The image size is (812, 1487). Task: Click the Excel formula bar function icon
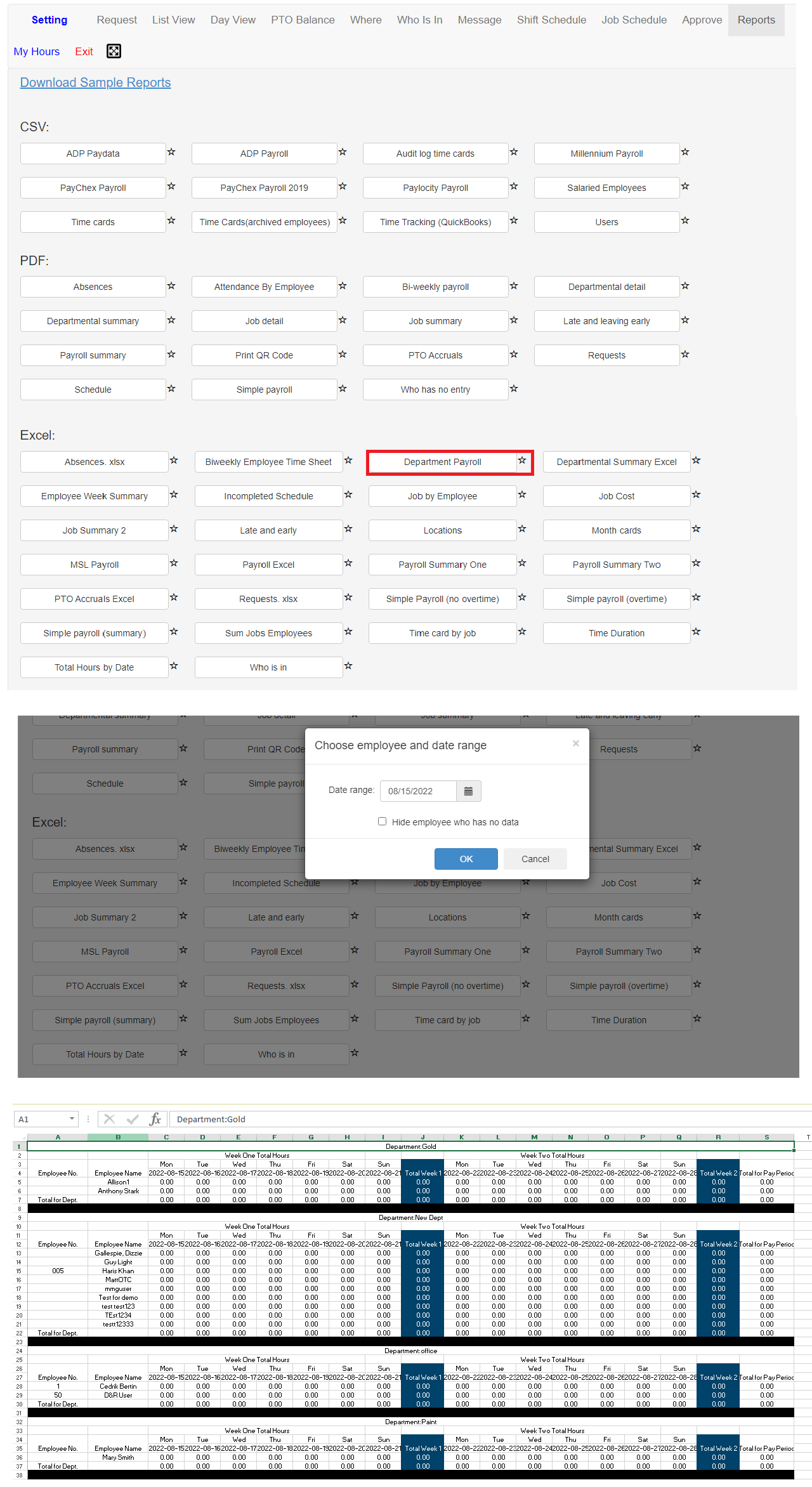(155, 1119)
